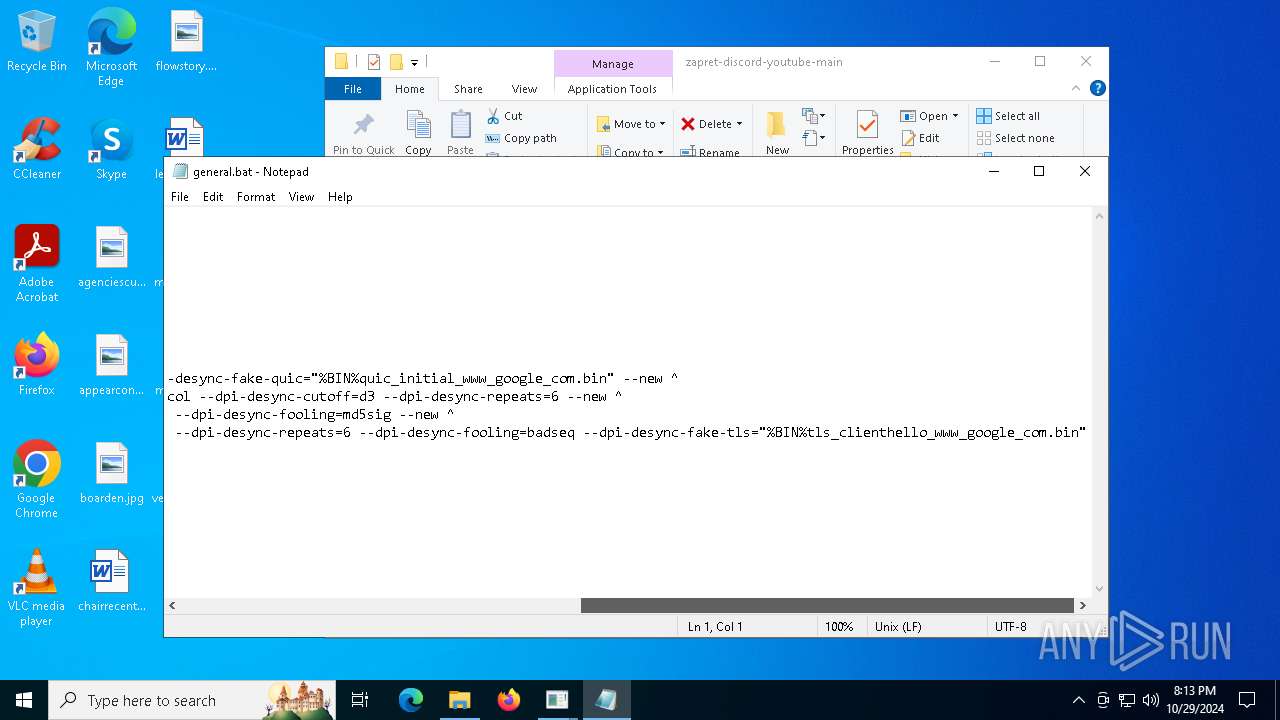1280x720 pixels.
Task: Click Copy path in Explorer ribbon
Action: (x=521, y=138)
